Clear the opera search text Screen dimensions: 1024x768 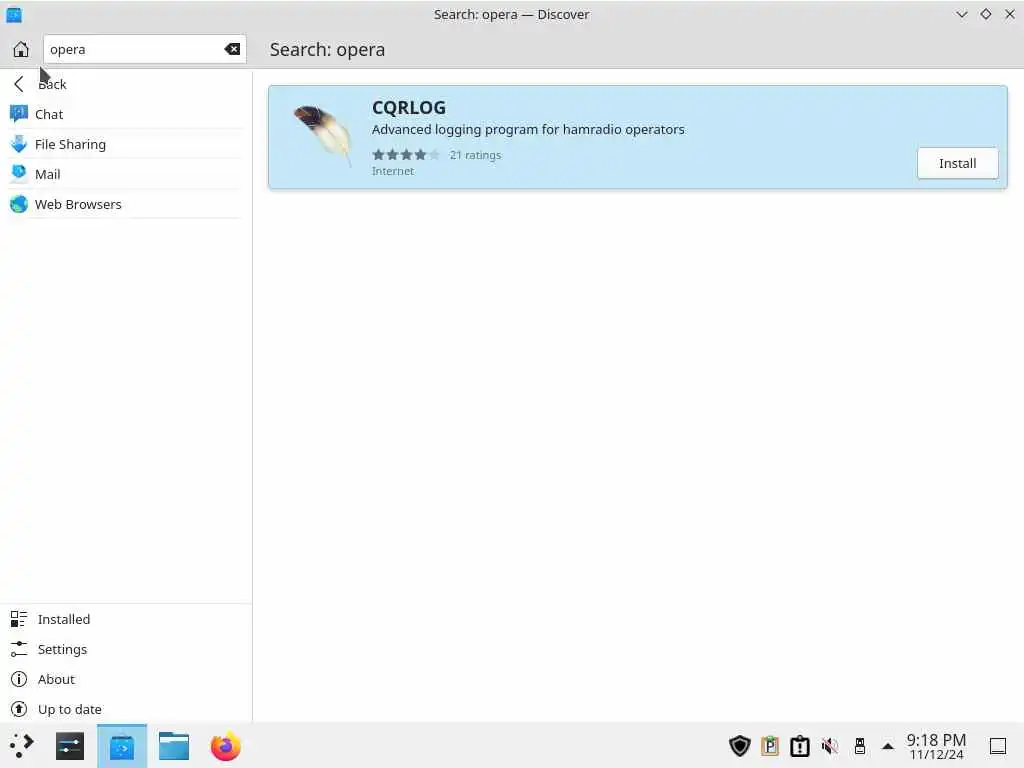pos(232,49)
